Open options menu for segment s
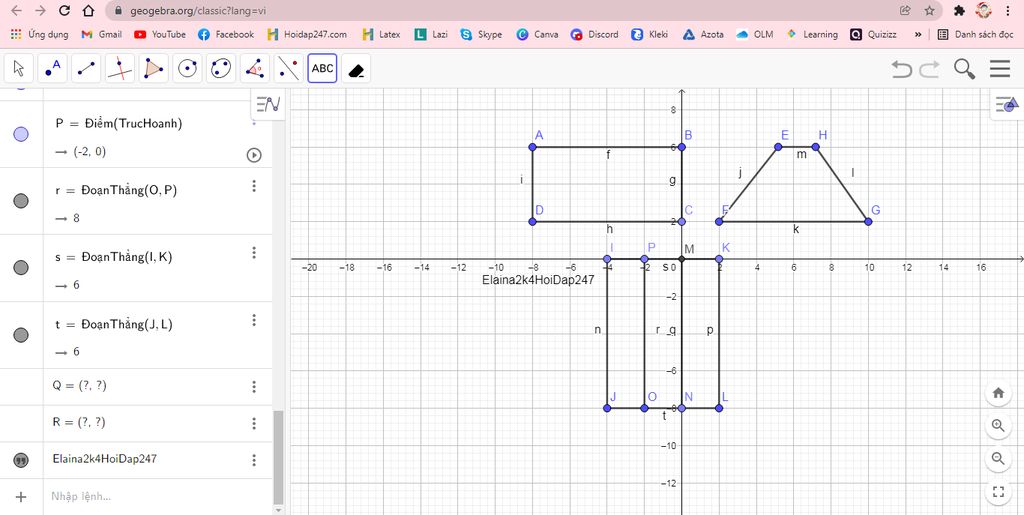 pyautogui.click(x=254, y=253)
